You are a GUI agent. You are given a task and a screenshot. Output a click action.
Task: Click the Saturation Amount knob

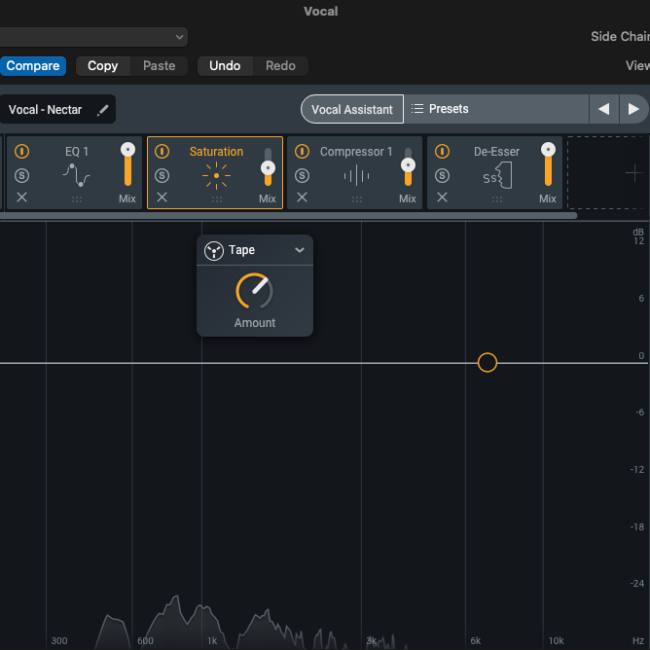pyautogui.click(x=254, y=291)
